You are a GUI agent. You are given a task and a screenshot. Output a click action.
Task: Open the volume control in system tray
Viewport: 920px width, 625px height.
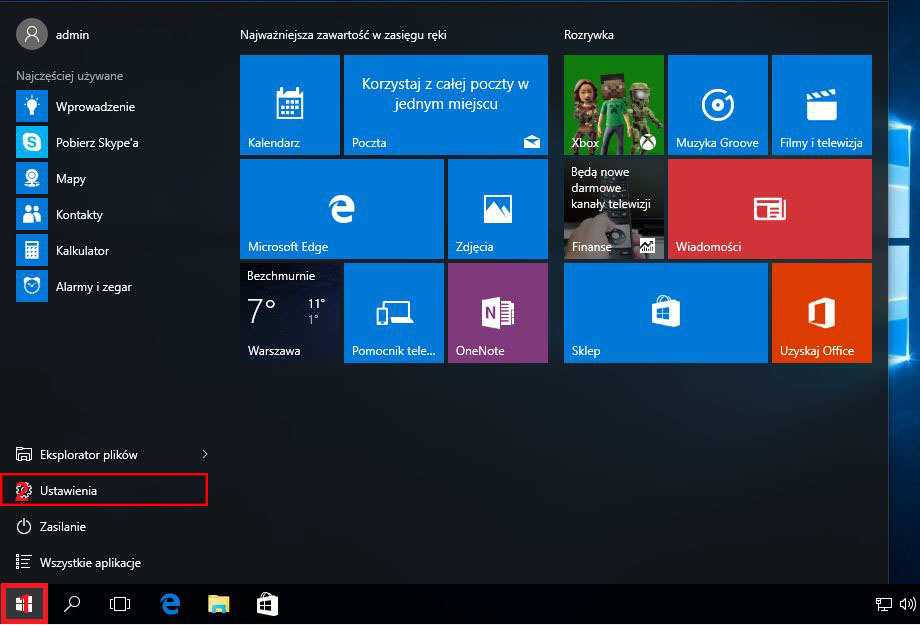point(907,604)
